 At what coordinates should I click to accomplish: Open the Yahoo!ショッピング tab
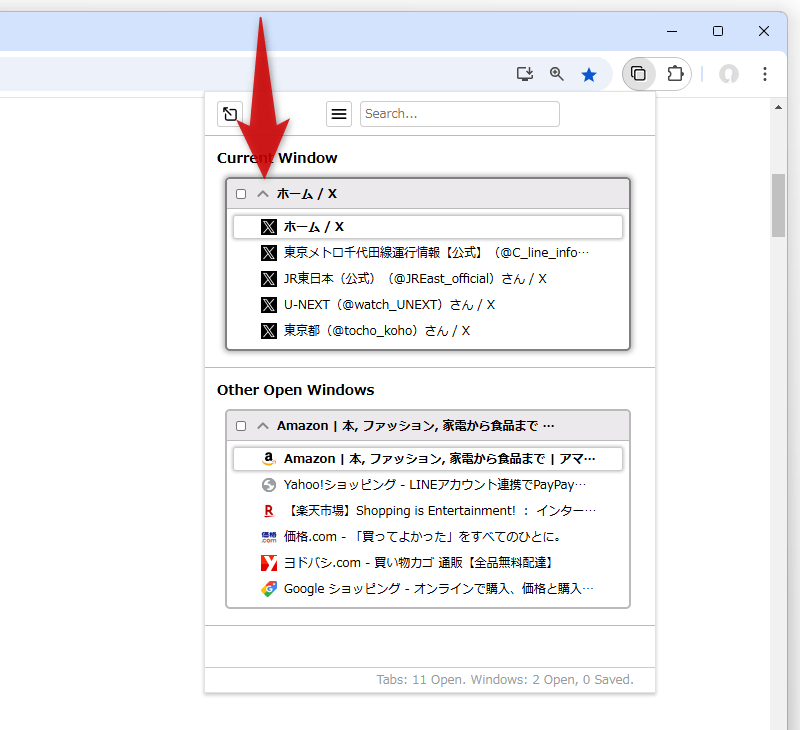pyautogui.click(x=428, y=485)
